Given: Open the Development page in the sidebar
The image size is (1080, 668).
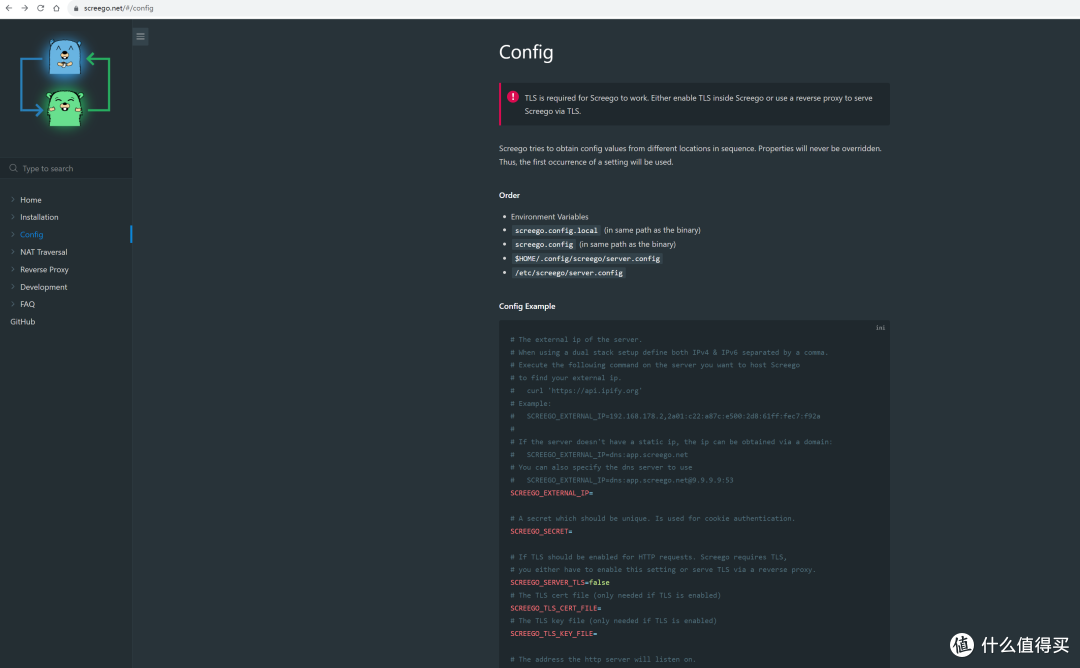Looking at the screenshot, I should click(44, 287).
